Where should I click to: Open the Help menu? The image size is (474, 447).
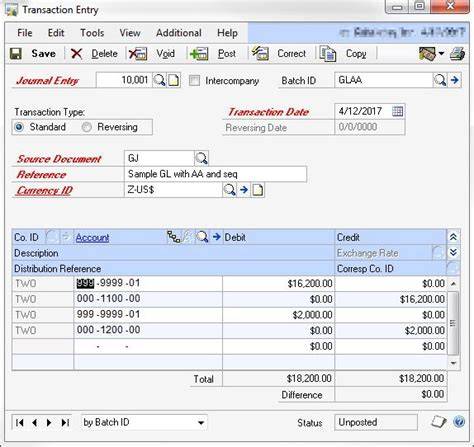point(227,33)
